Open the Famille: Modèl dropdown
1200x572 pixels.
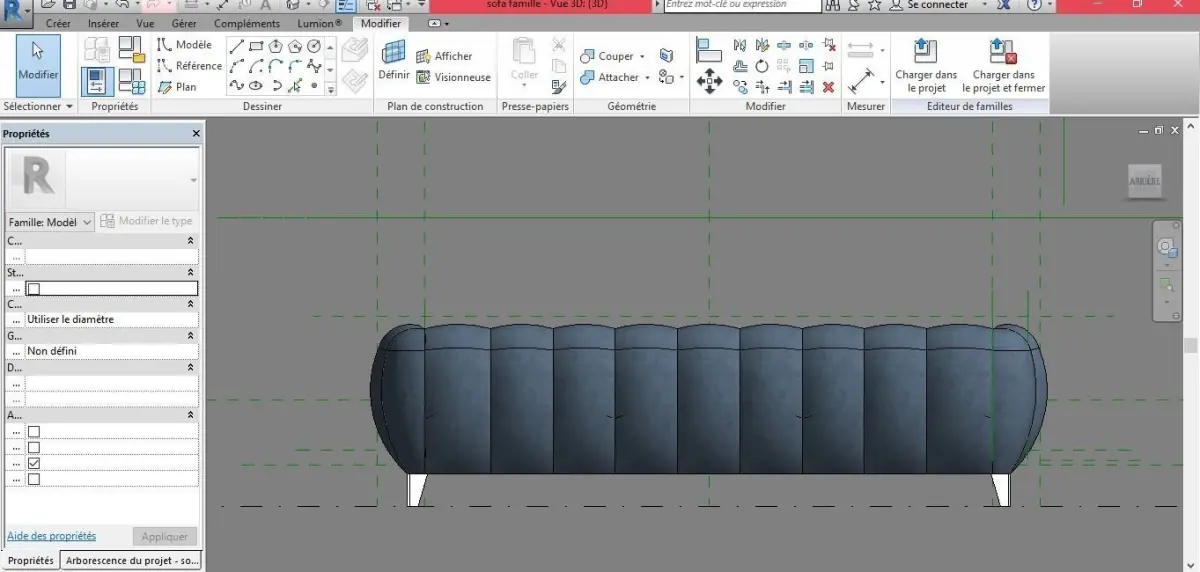(50, 221)
